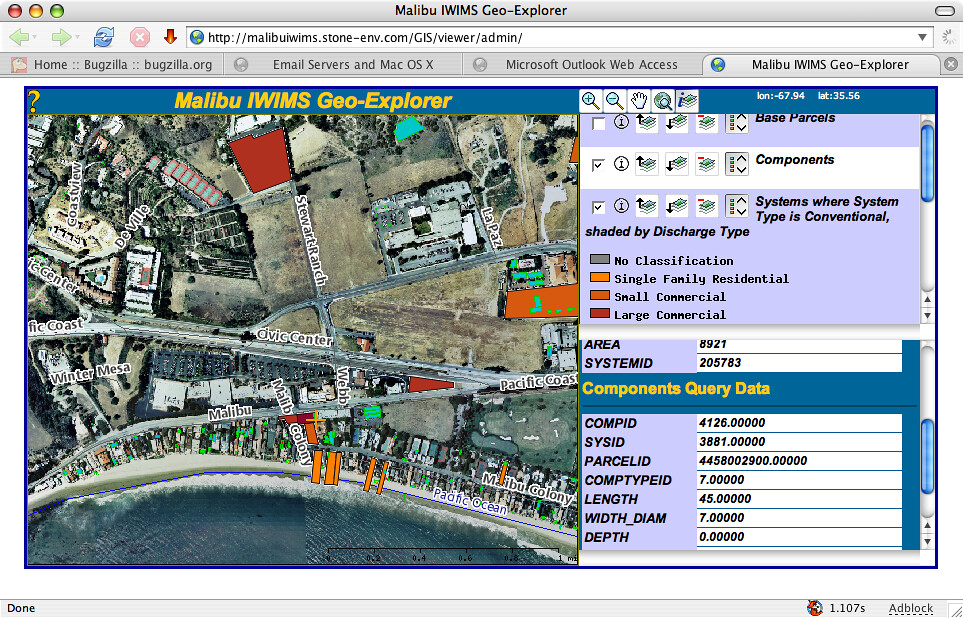Click the query data scrollbar thumb
The width and height of the screenshot is (963, 618).
927,457
